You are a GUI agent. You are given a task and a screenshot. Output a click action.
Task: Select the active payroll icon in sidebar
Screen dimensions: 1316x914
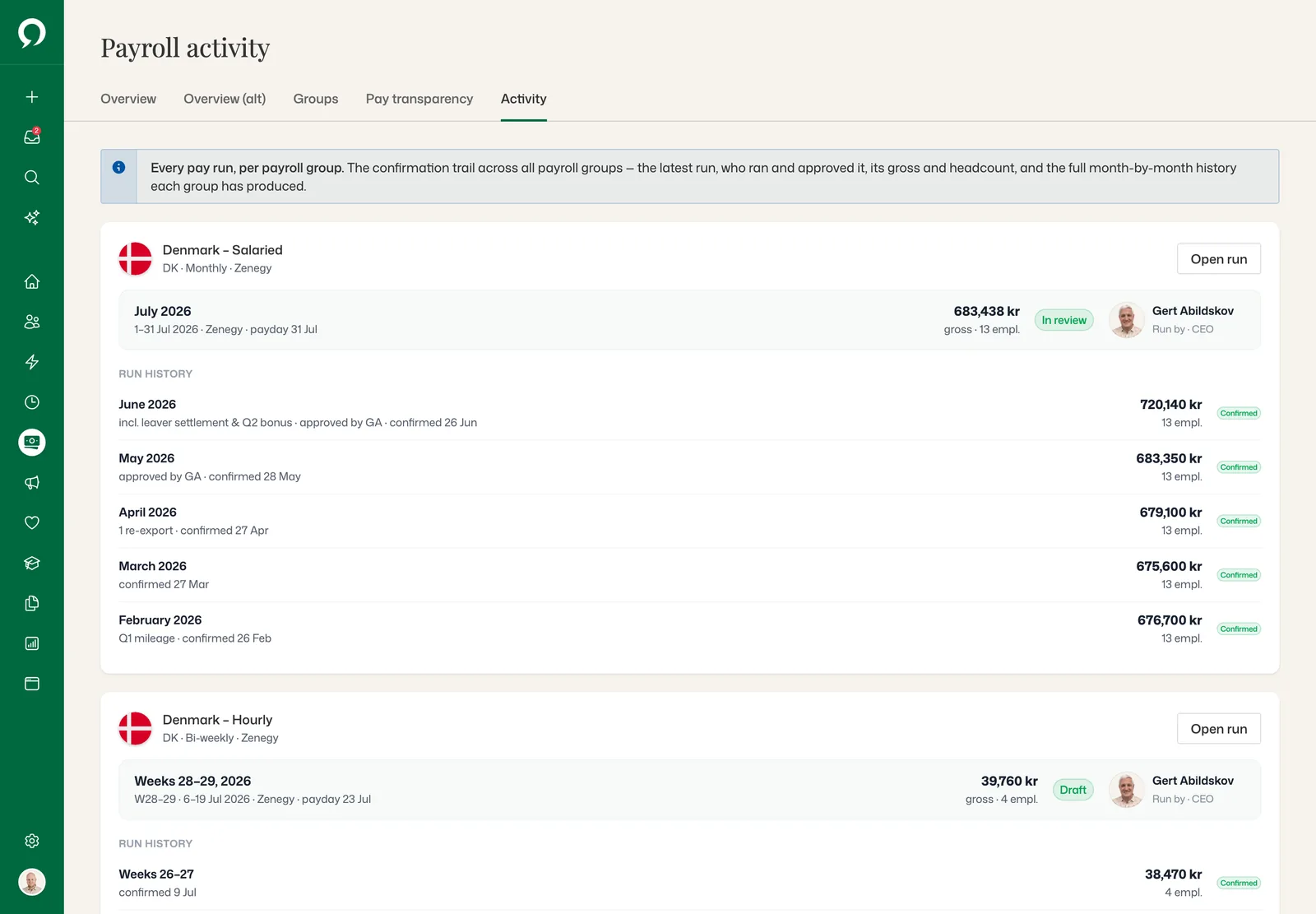[32, 443]
